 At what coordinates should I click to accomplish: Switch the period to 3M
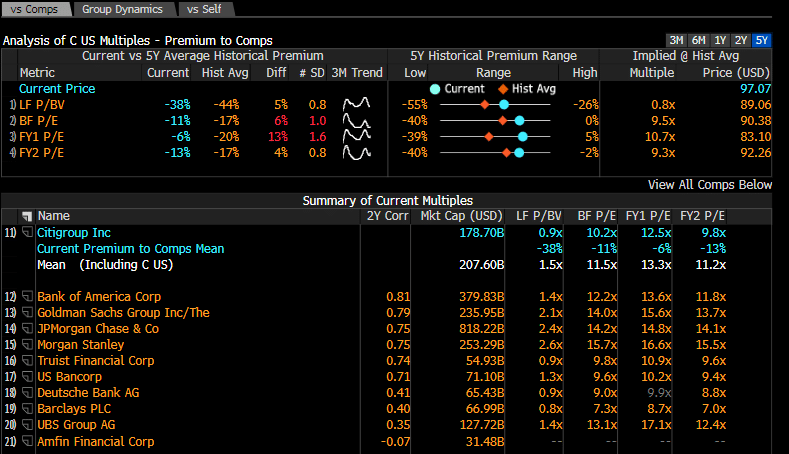pyautogui.click(x=676, y=40)
